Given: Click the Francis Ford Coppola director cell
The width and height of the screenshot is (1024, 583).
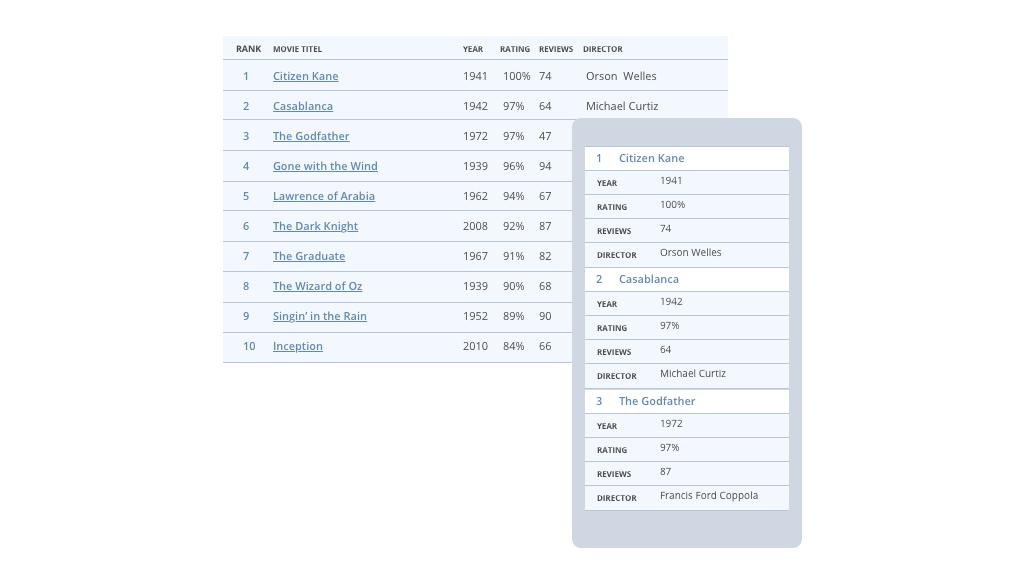Looking at the screenshot, I should click(708, 496).
